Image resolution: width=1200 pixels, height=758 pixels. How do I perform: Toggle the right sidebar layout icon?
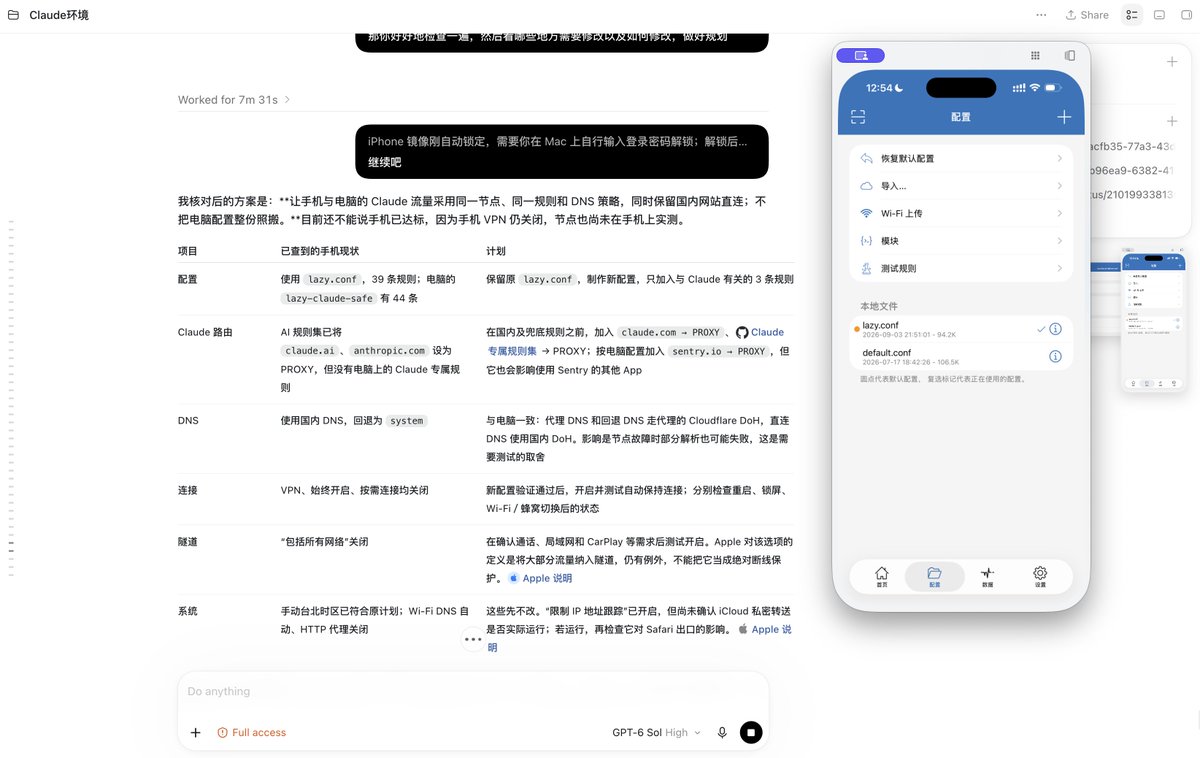pyautogui.click(x=1187, y=15)
